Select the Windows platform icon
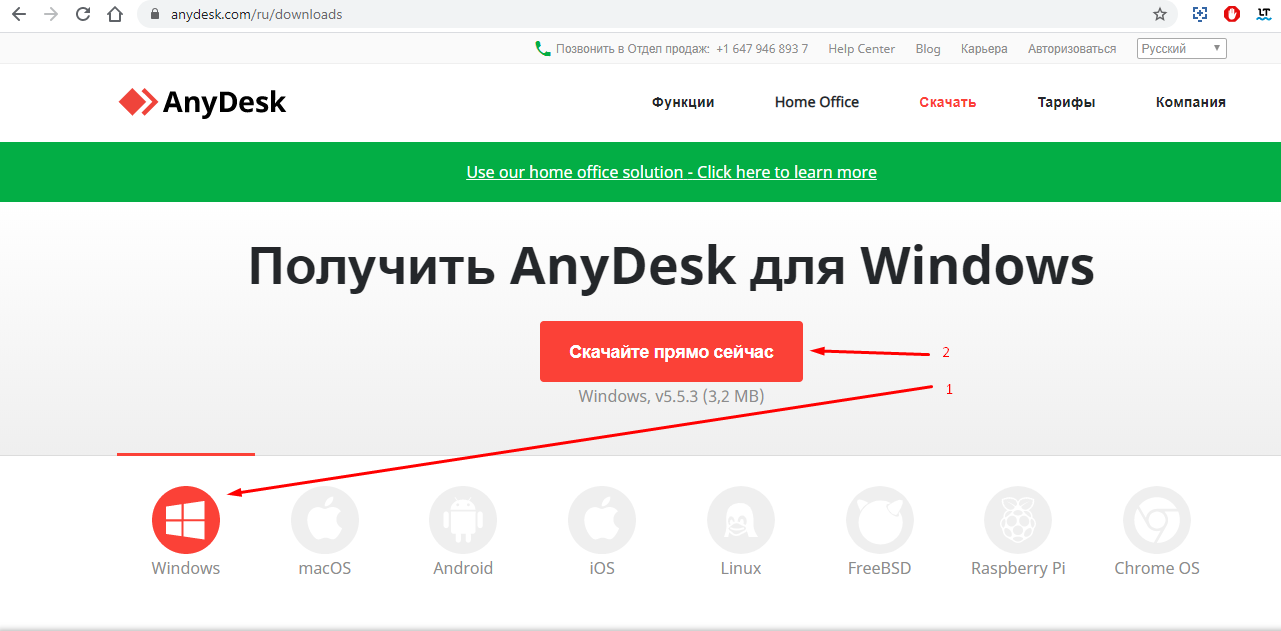Screen dimensions: 1281x631 pyautogui.click(x=186, y=520)
